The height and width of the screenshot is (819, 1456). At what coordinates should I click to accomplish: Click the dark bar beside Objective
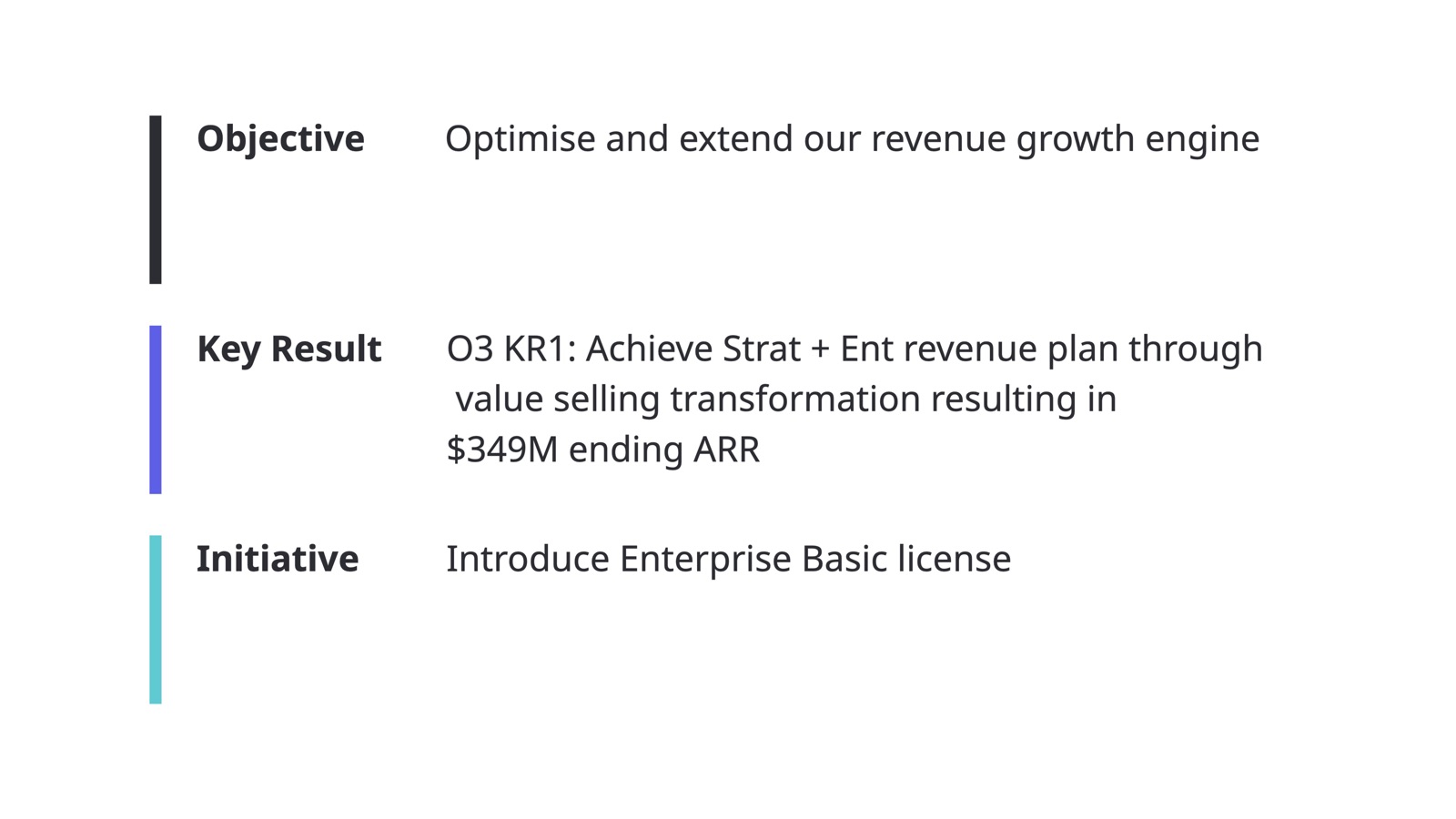(156, 199)
